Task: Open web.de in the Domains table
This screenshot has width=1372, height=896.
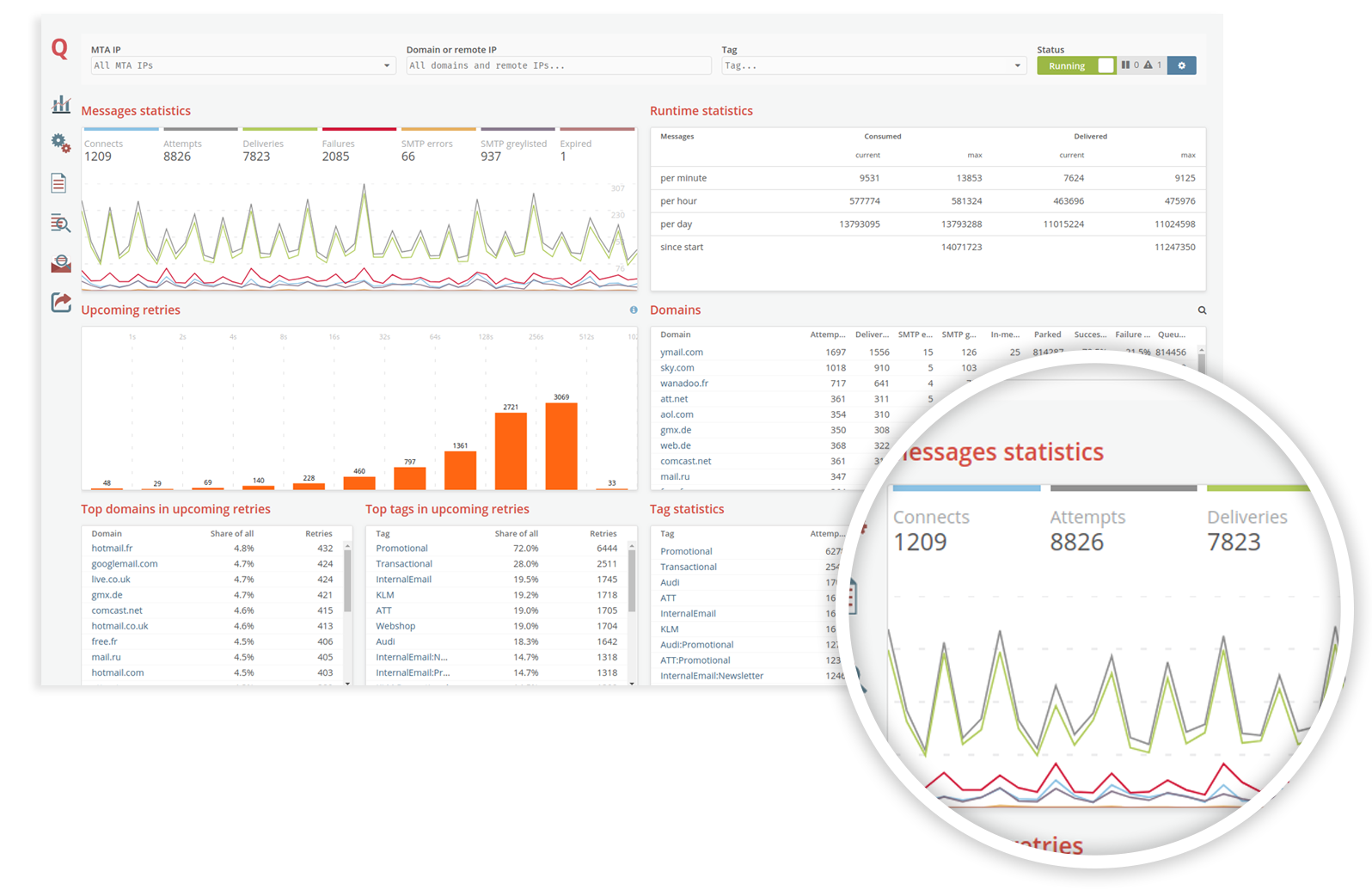Action: 676,445
